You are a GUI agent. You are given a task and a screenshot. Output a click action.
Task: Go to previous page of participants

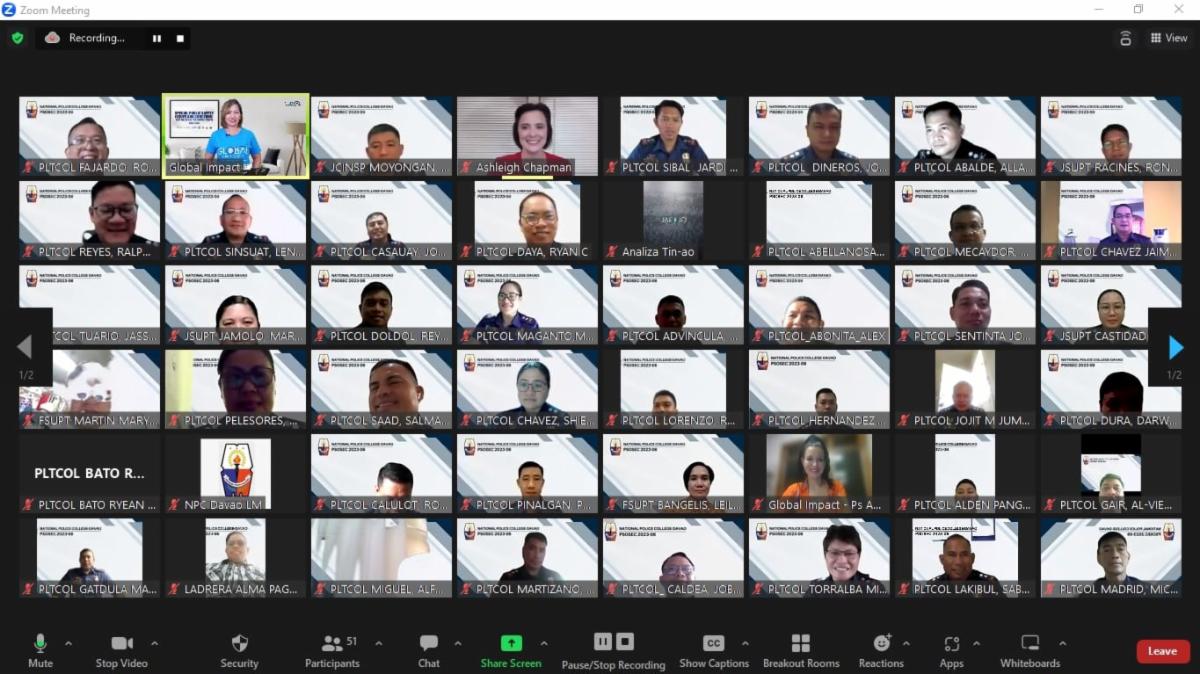coord(24,347)
